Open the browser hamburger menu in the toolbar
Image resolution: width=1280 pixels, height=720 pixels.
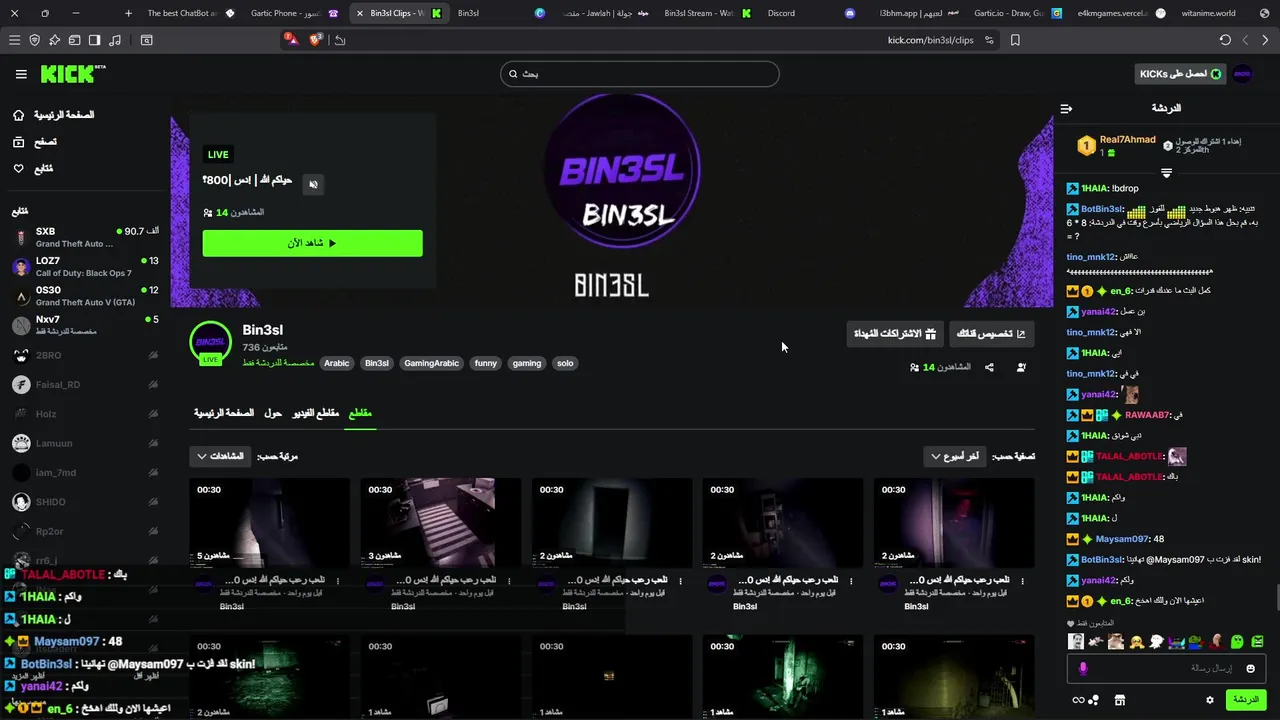[x=14, y=40]
